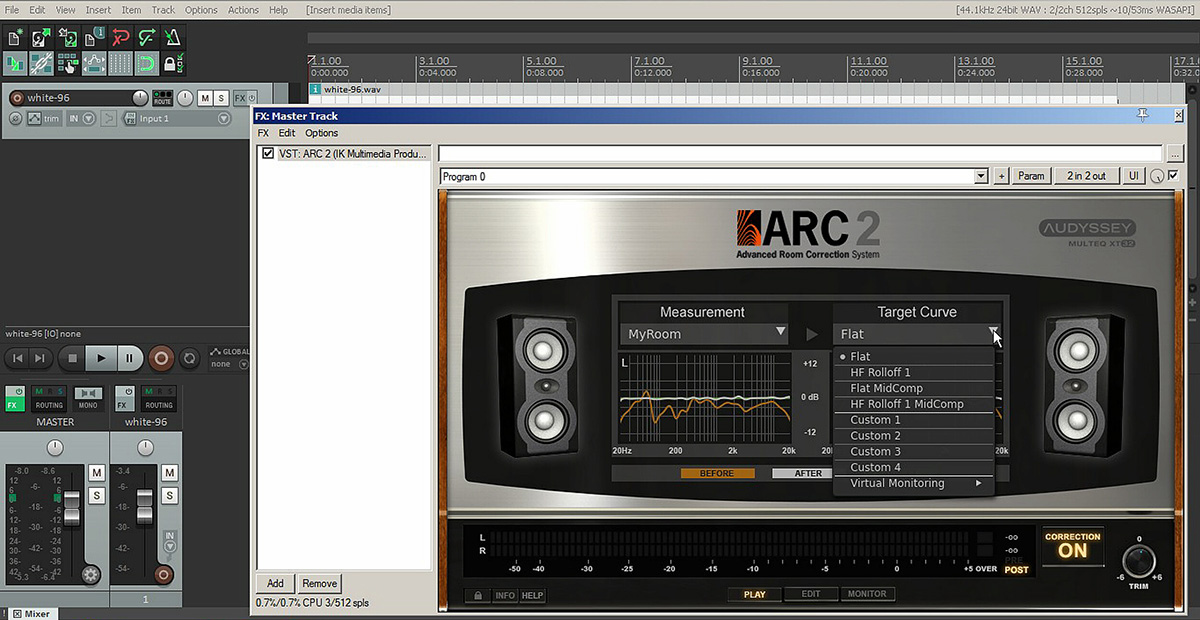Viewport: 1200px width, 620px height.
Task: Open the Program 0 preset dropdown
Action: [982, 176]
